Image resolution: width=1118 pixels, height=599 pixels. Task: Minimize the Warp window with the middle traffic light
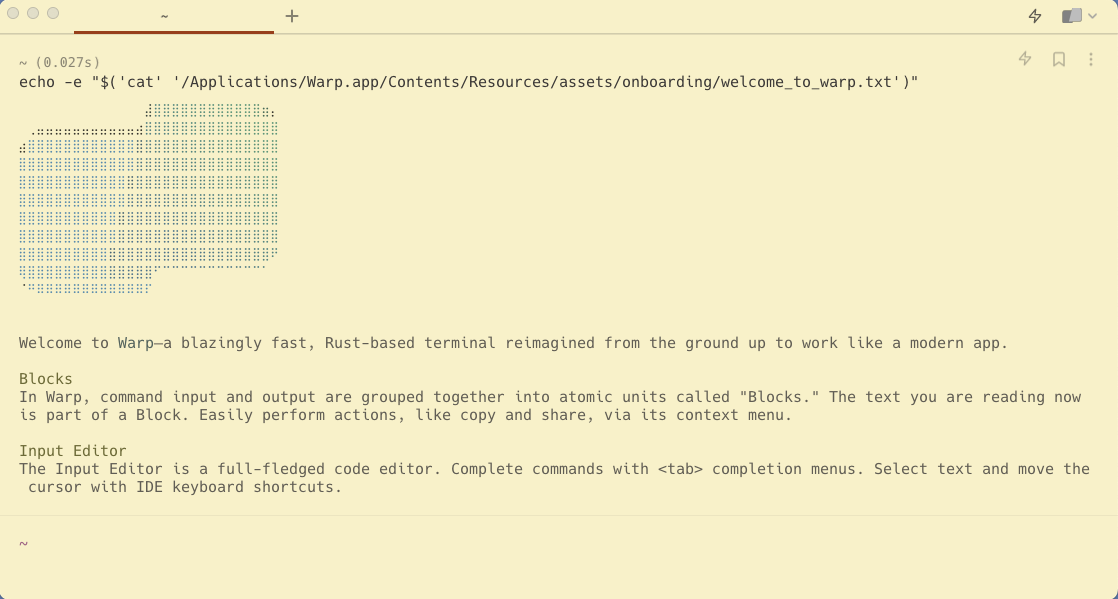click(33, 13)
